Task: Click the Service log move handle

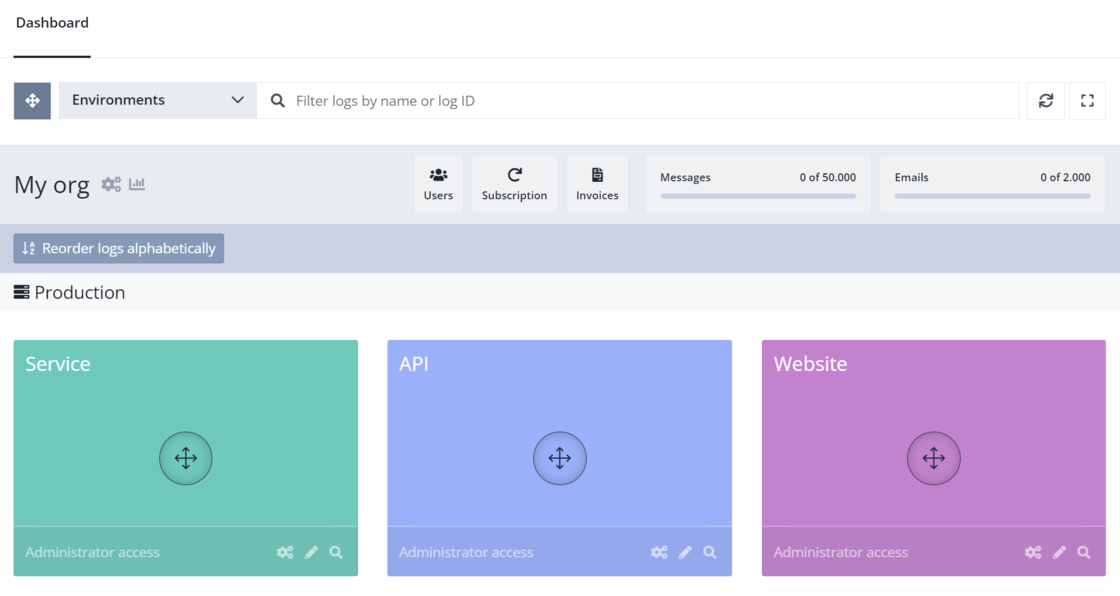Action: click(x=186, y=458)
